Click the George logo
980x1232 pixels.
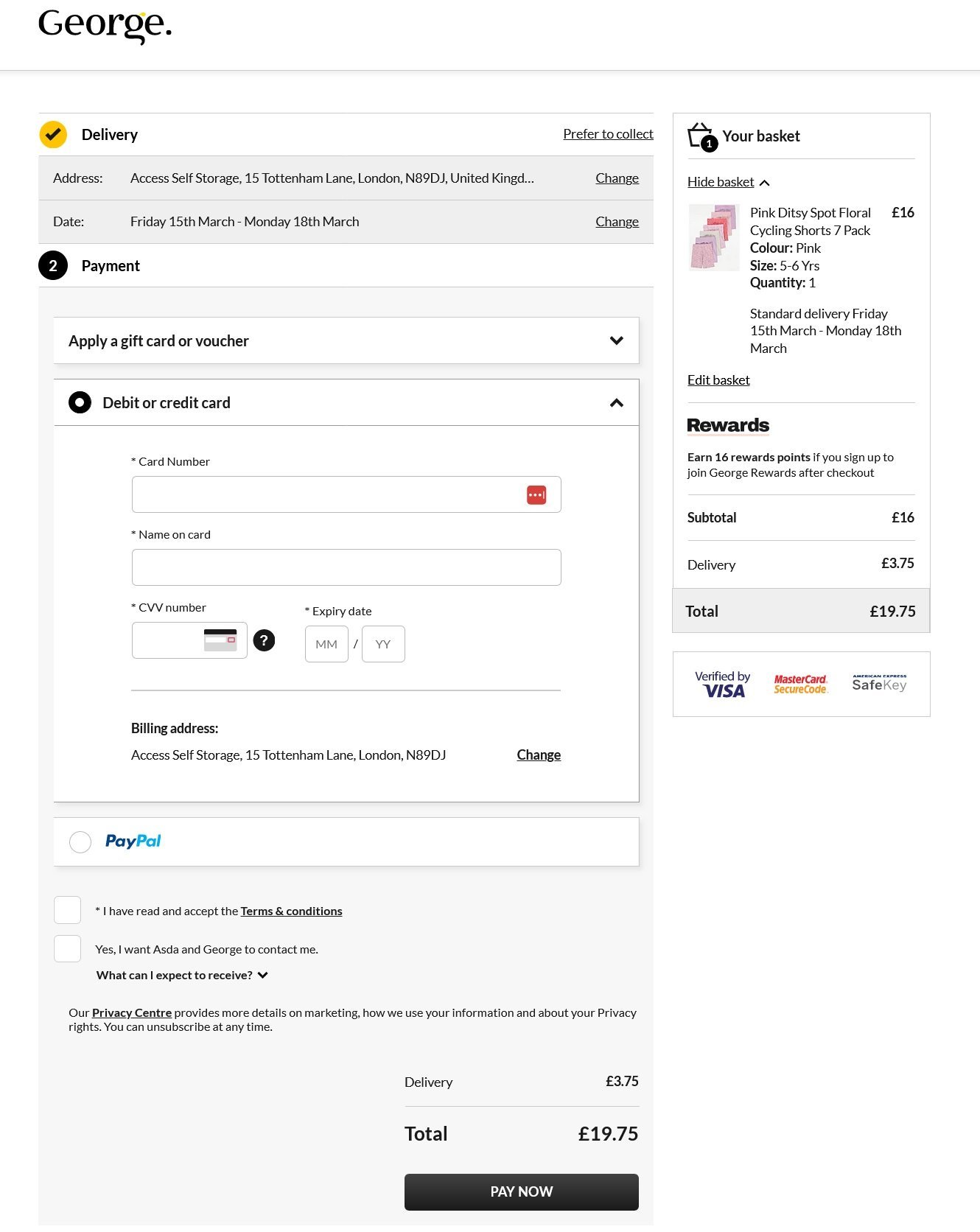(x=105, y=26)
